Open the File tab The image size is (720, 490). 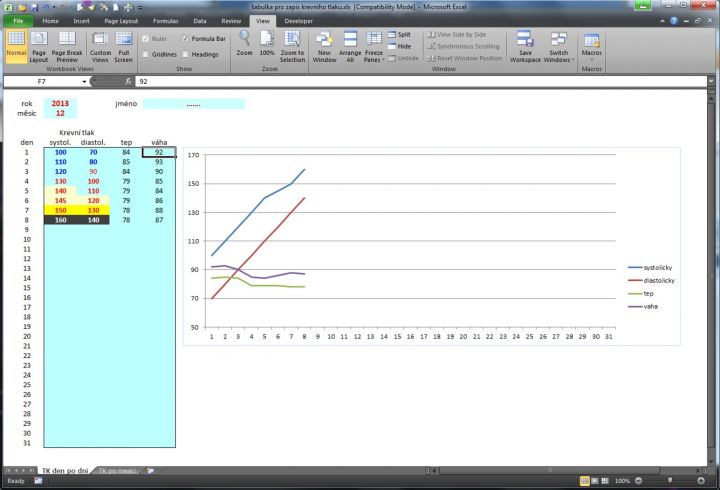[18, 21]
